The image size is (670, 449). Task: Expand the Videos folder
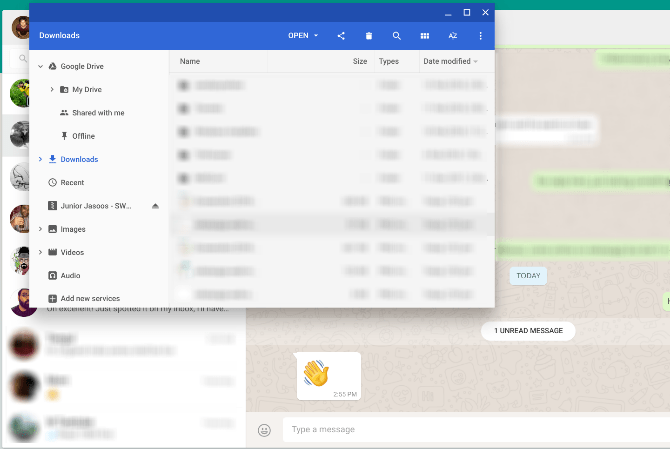(x=41, y=252)
